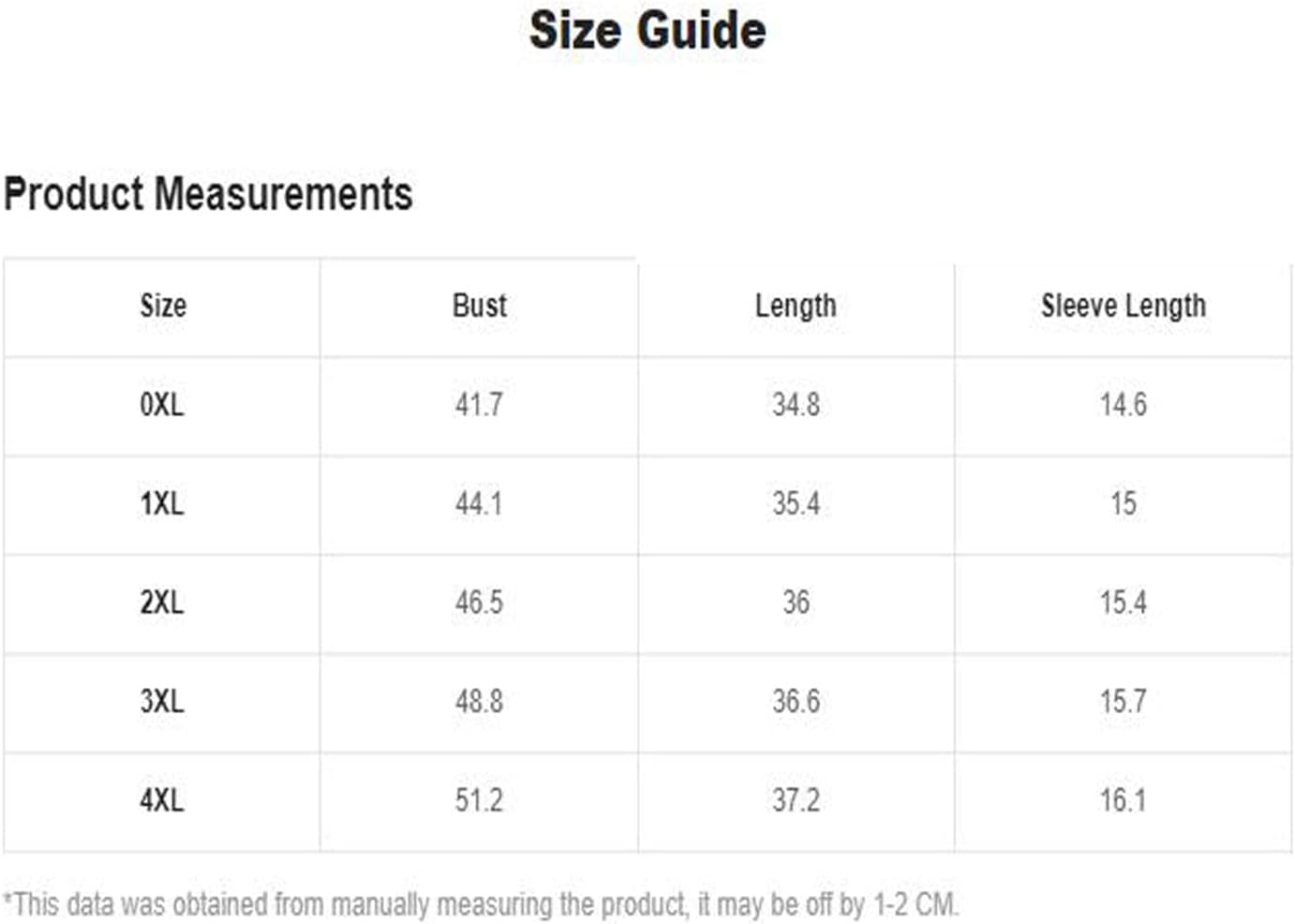Image resolution: width=1295 pixels, height=924 pixels.
Task: Click the Size Guide heading
Action: tap(647, 30)
